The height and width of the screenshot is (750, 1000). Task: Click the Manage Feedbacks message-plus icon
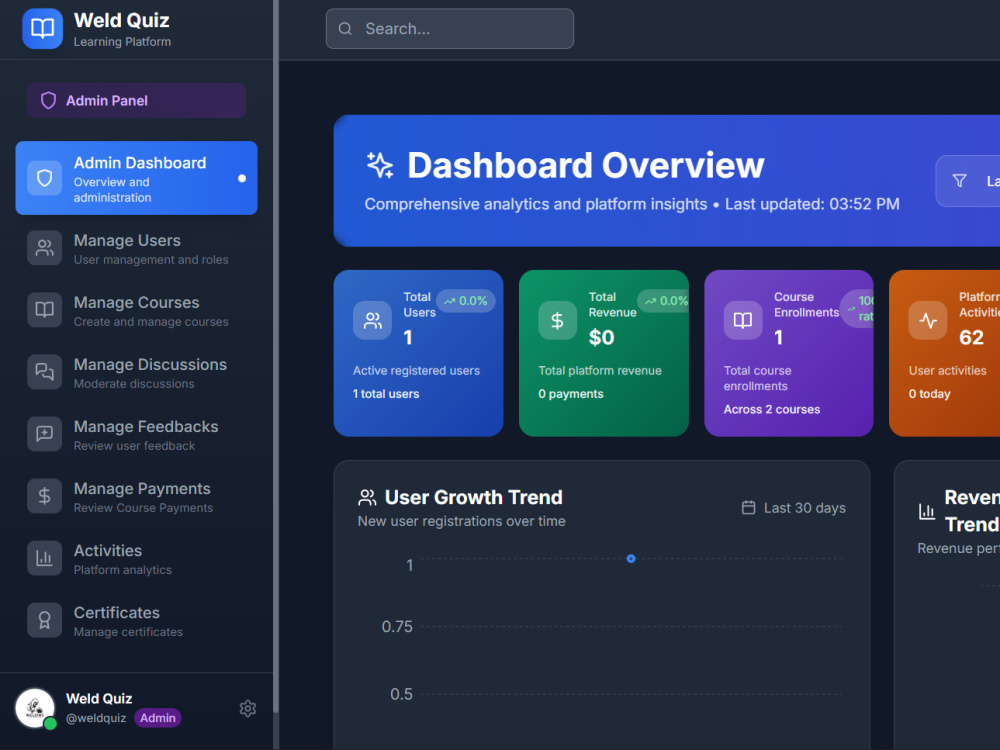45,434
